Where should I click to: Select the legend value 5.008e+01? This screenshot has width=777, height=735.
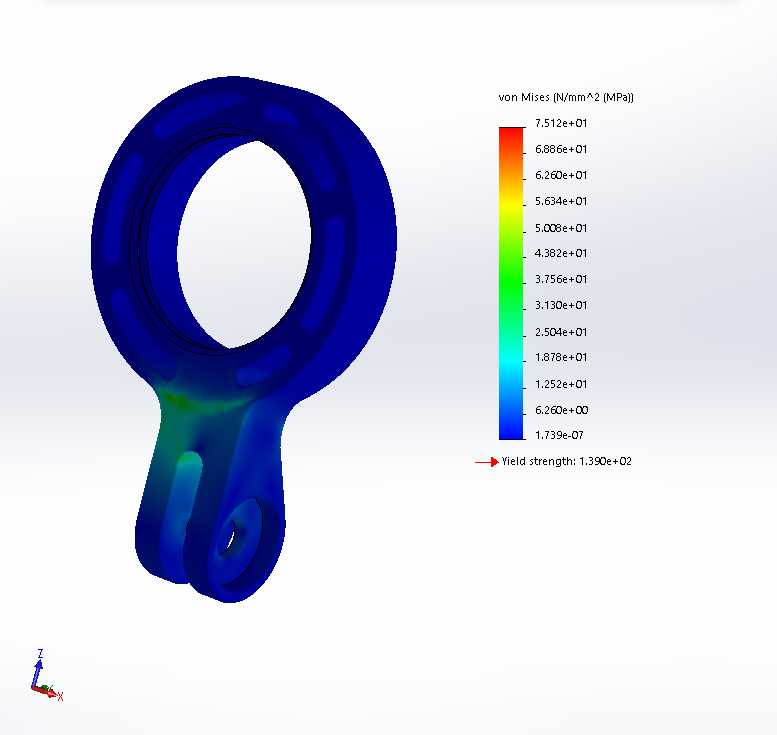561,228
